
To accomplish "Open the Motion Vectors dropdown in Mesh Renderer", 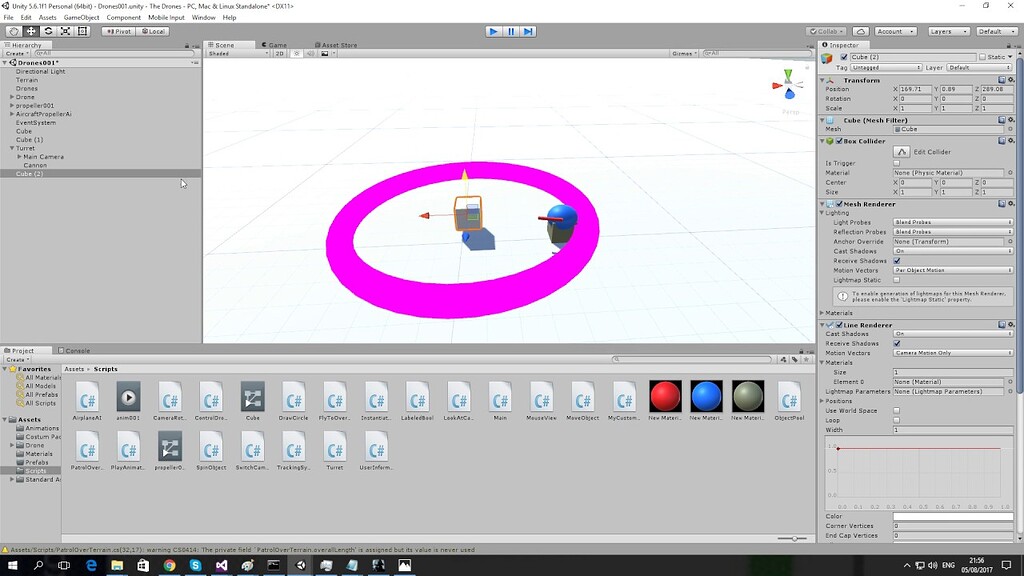I will click(x=950, y=270).
